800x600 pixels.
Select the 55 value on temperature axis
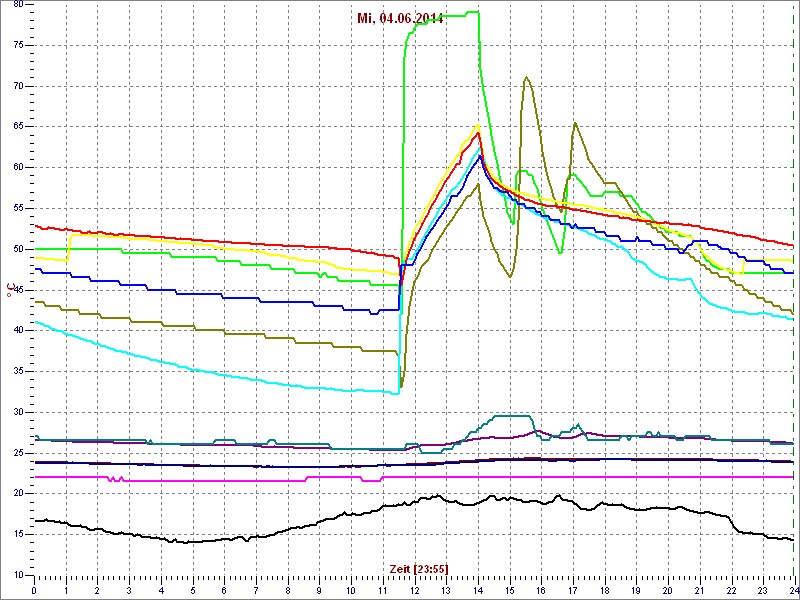[17, 208]
